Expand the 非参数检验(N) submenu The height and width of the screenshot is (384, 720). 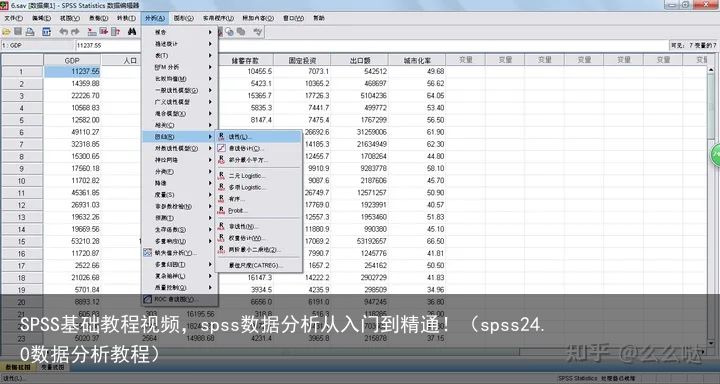coord(180,206)
